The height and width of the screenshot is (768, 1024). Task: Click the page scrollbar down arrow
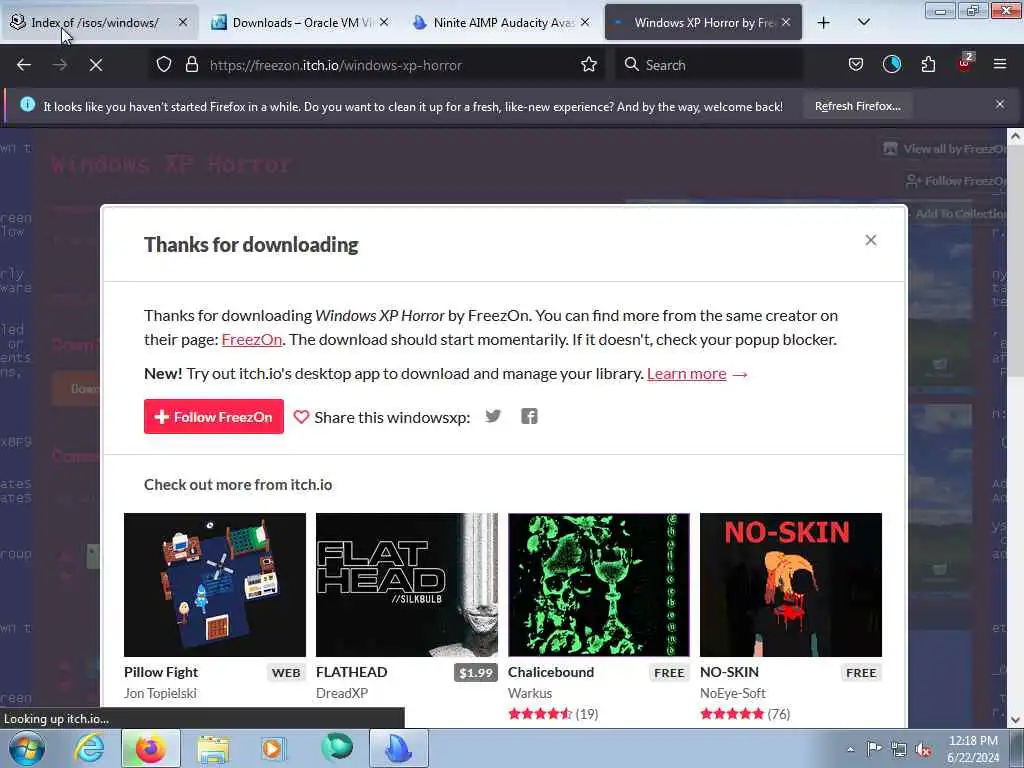point(1015,720)
